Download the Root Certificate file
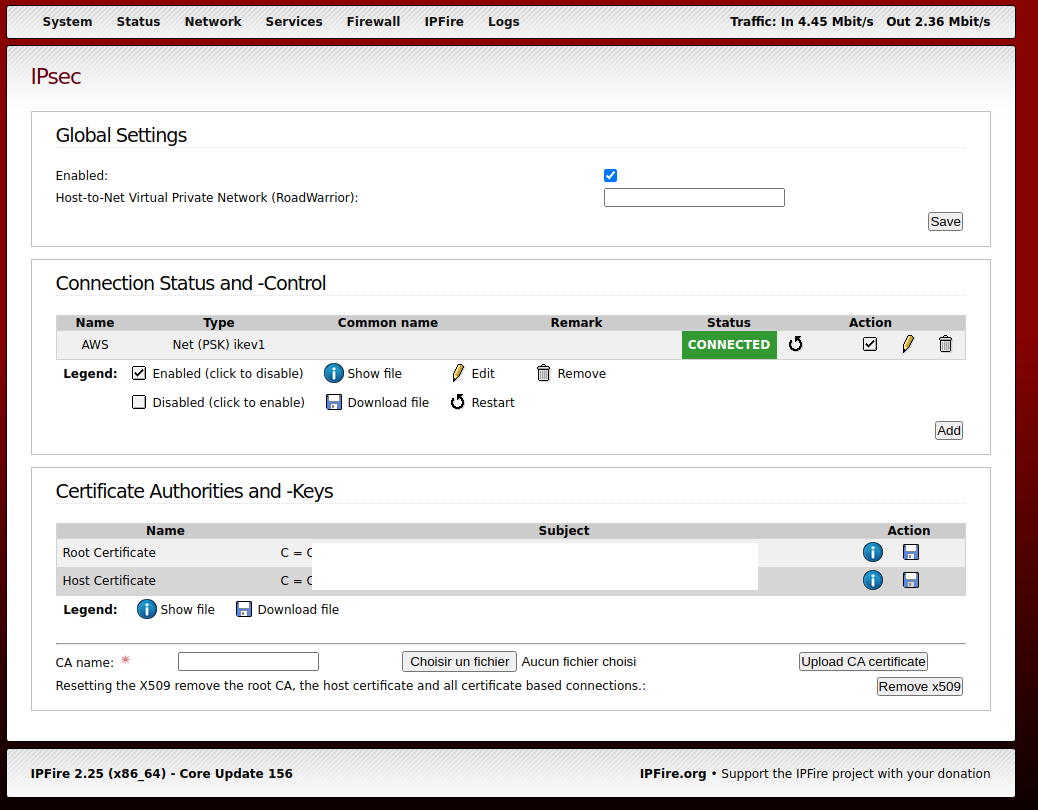Viewport: 1038px width, 810px height. tap(911, 552)
